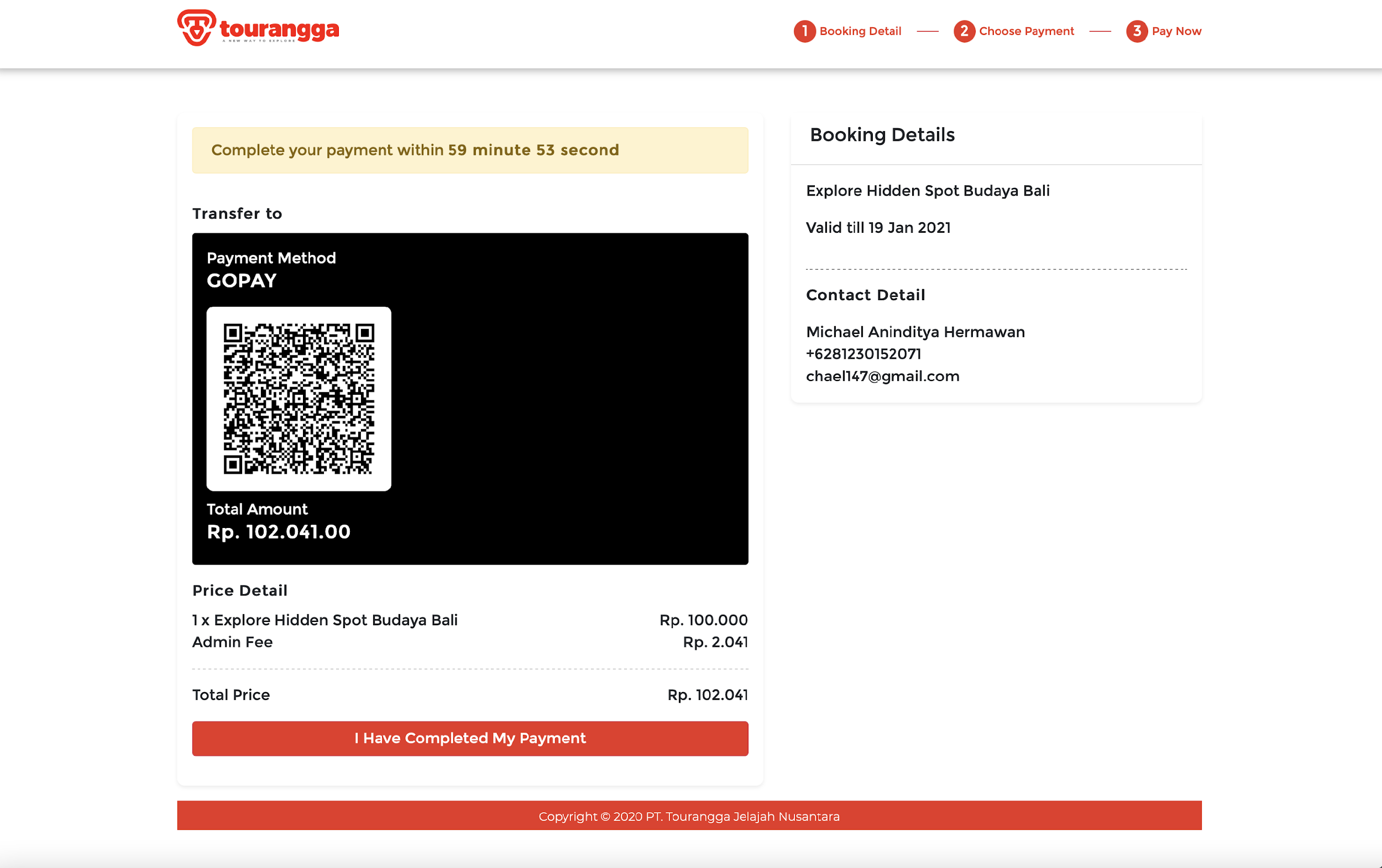The image size is (1382, 868).
Task: Go to Booking Detail step
Action: coord(860,31)
